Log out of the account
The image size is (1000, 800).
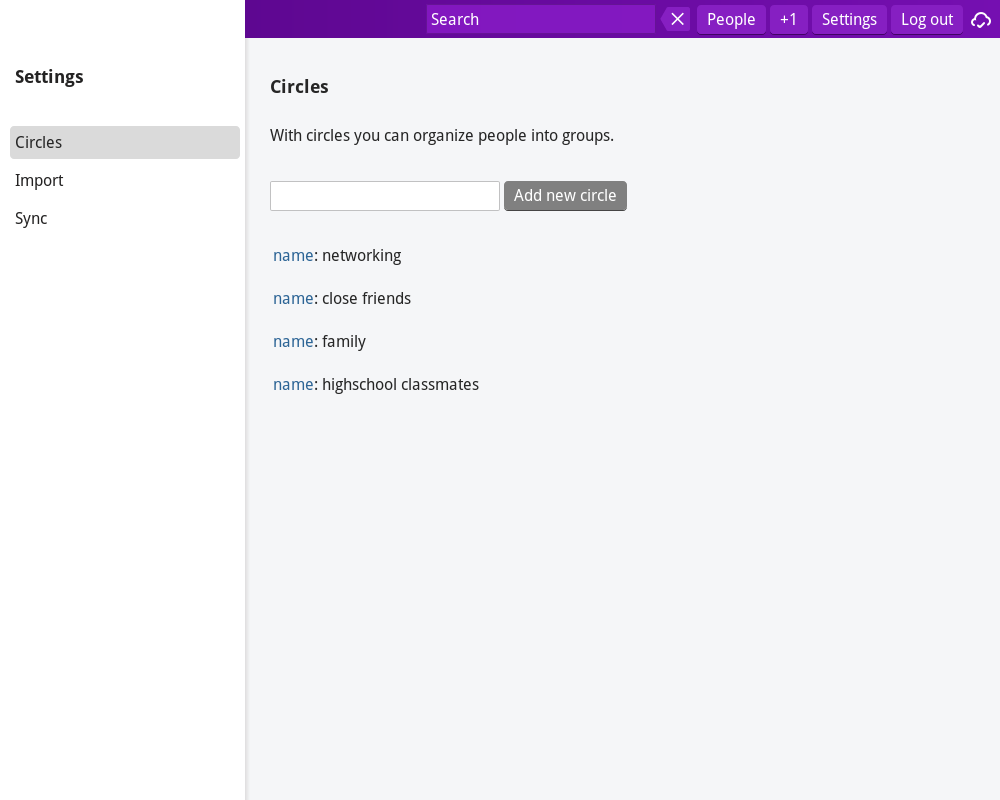point(926,19)
